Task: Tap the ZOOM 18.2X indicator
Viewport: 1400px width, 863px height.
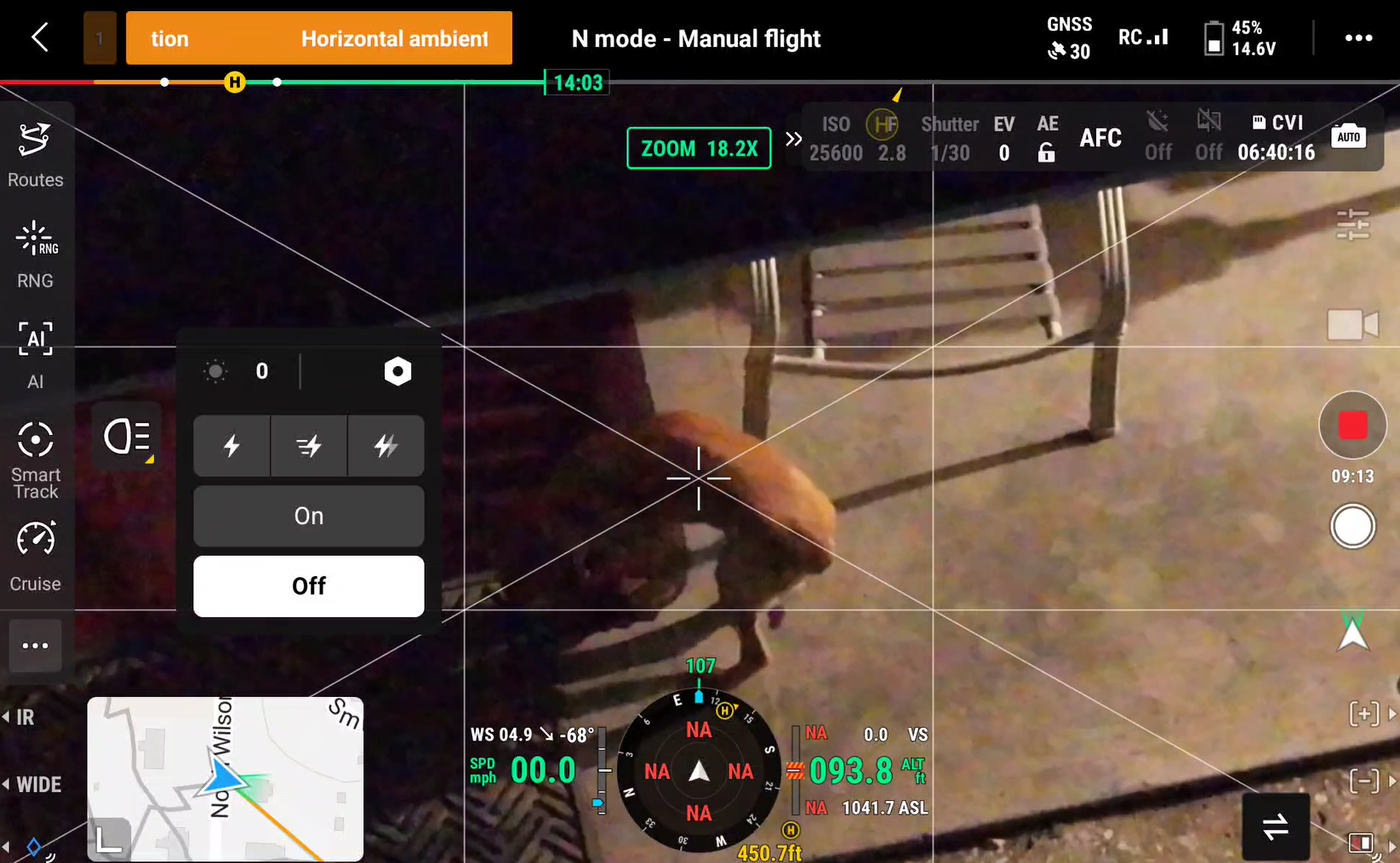Action: tap(699, 148)
